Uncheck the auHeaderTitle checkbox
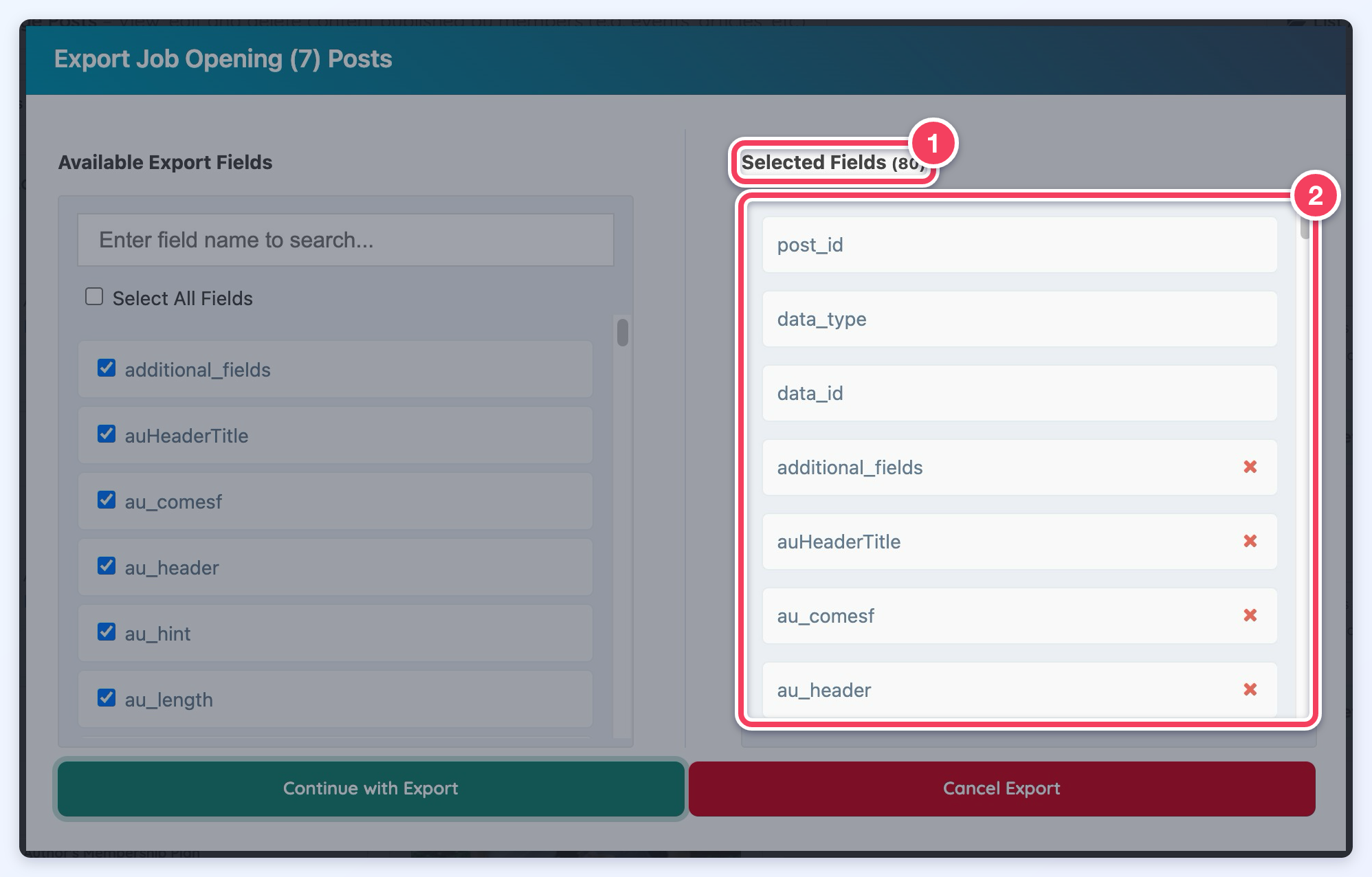The image size is (1372, 877). [x=107, y=434]
